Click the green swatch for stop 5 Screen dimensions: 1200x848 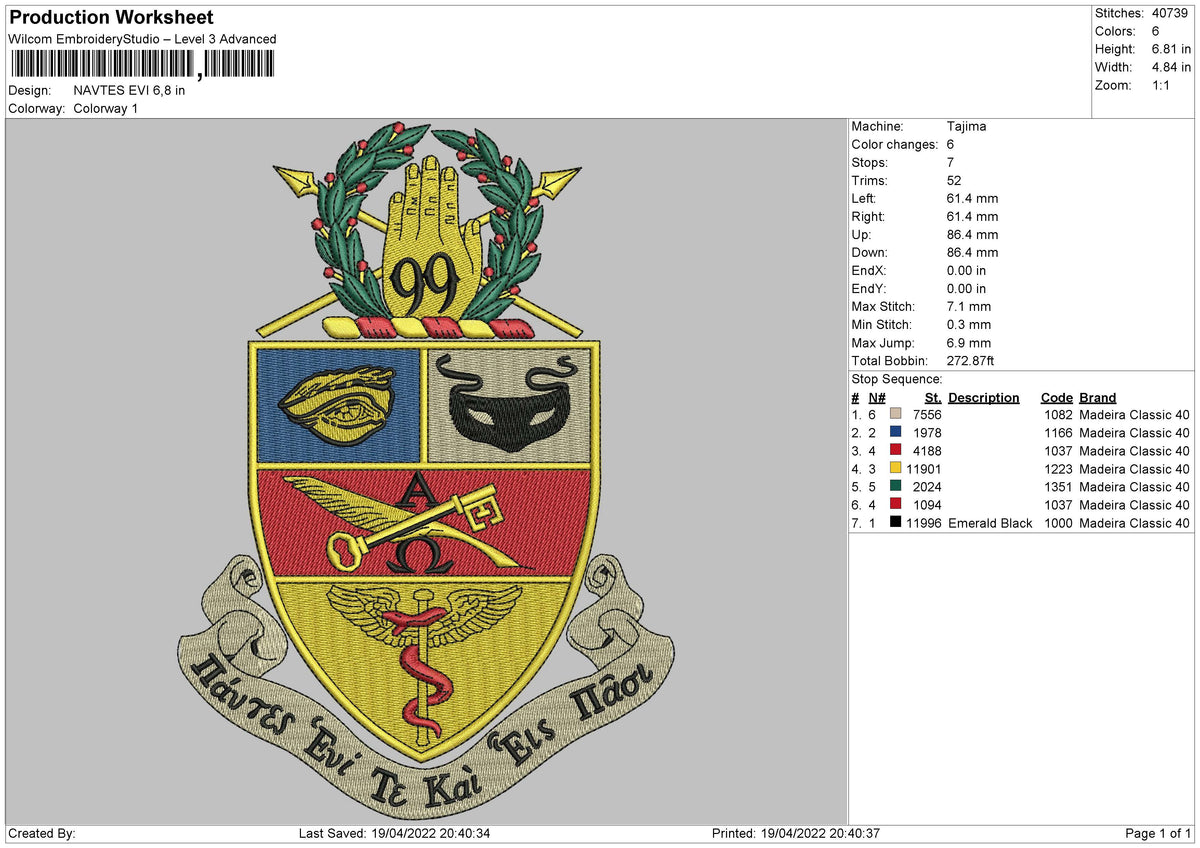pyautogui.click(x=896, y=487)
